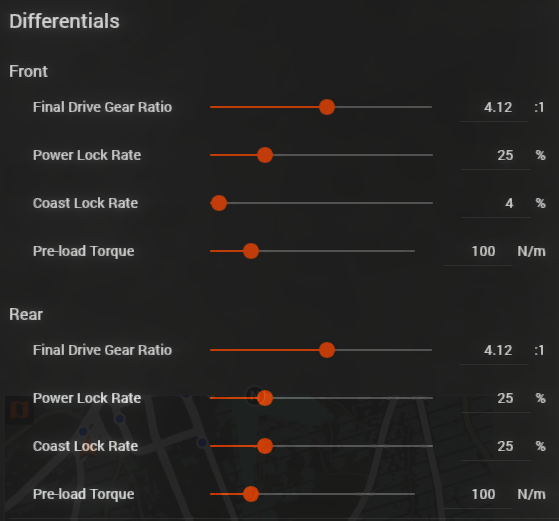Click the map icon behind the panel
559x521 pixels.
pyautogui.click(x=19, y=409)
